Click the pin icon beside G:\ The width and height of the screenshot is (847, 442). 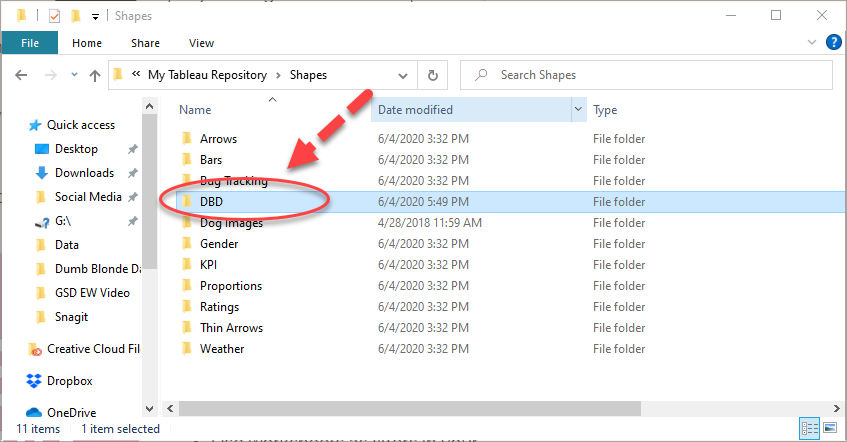tap(132, 221)
